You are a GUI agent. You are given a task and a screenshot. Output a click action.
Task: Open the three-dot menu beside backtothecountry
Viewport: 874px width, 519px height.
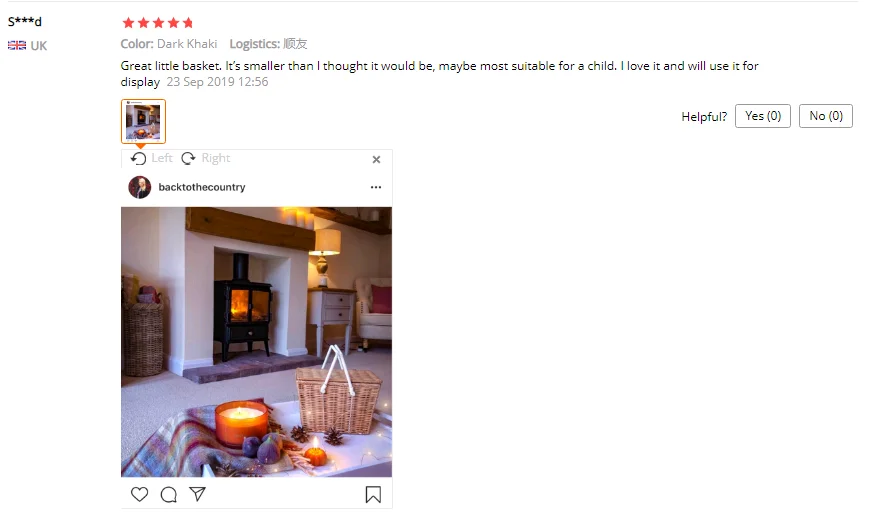[376, 187]
